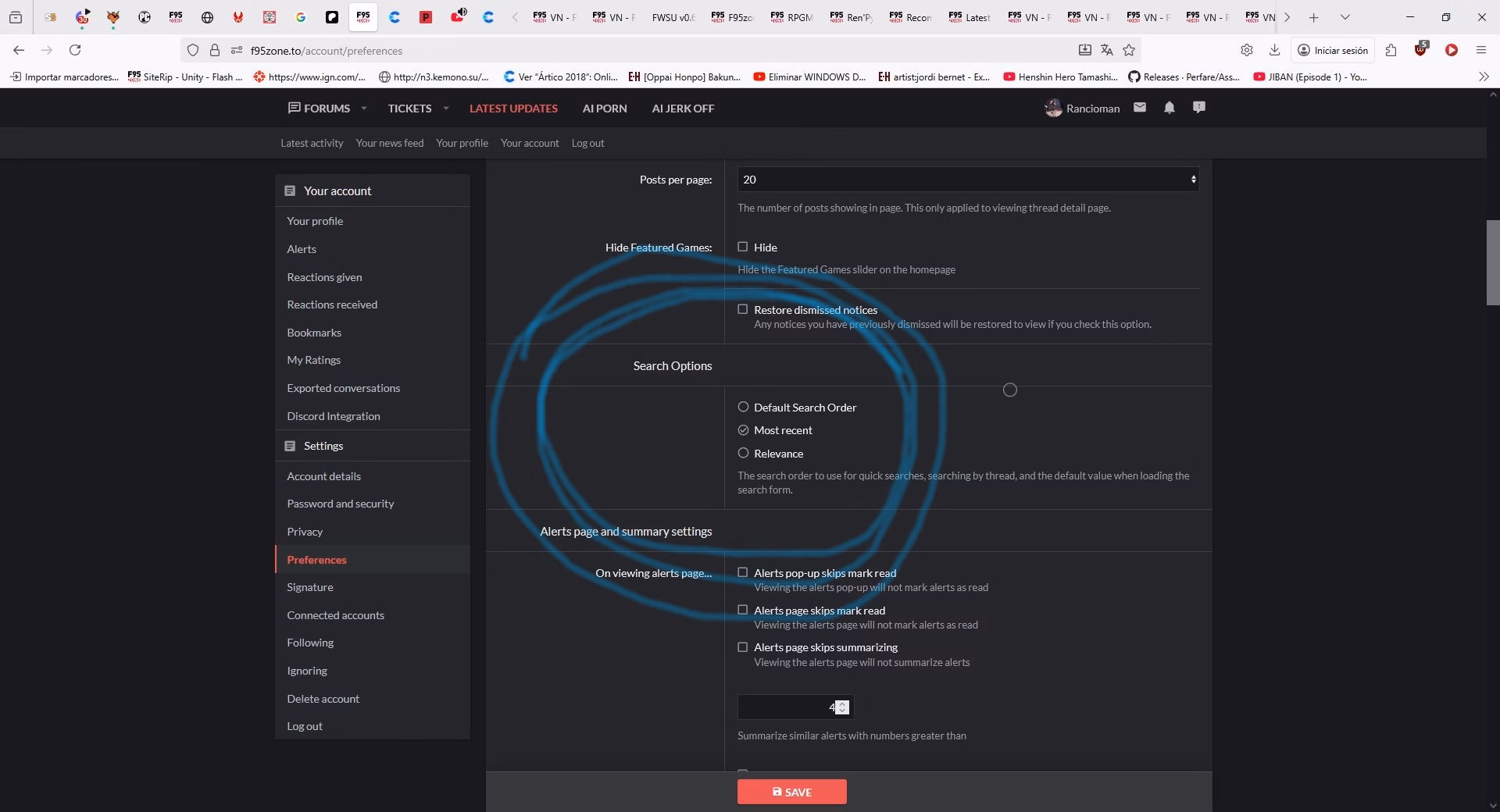
Task: Open the conversations envelope icon
Action: (x=1140, y=108)
